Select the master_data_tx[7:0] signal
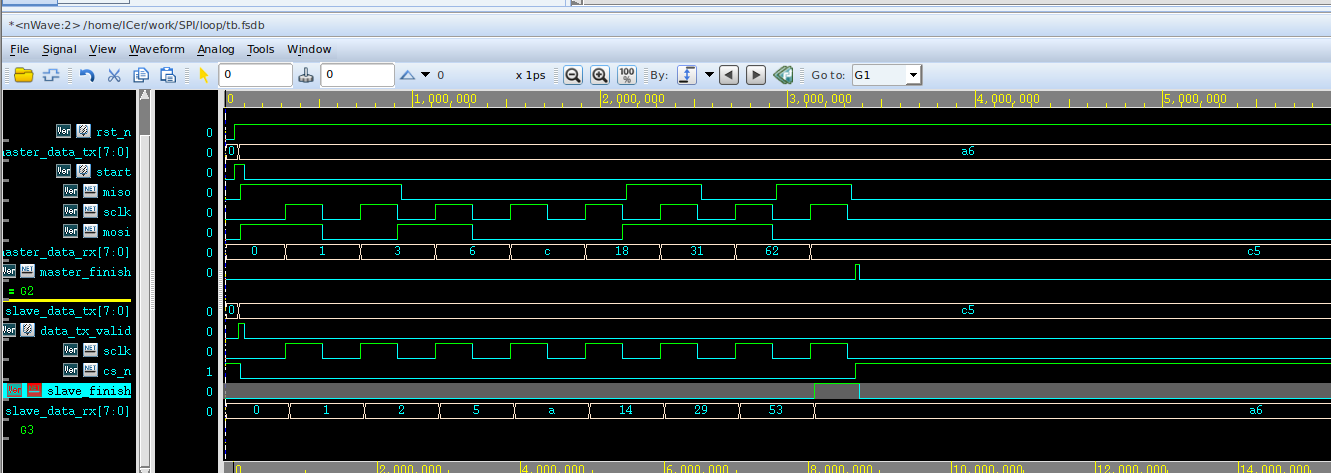1331x473 pixels. 67,152
